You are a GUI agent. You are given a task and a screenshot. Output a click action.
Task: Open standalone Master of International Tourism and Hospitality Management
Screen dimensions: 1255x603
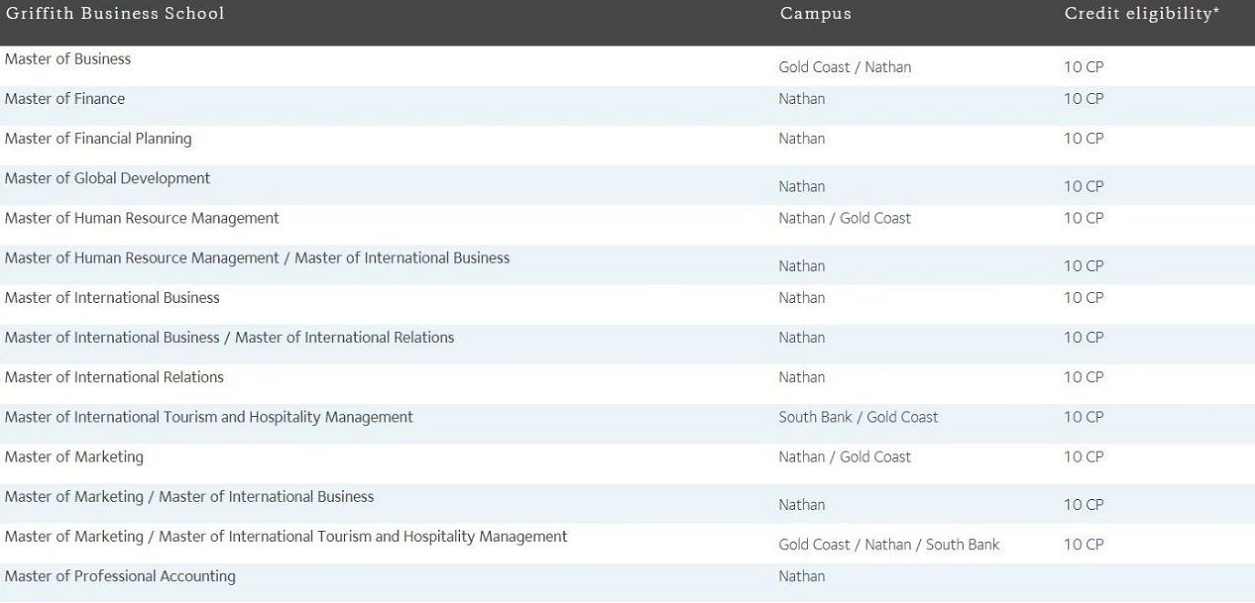click(209, 417)
